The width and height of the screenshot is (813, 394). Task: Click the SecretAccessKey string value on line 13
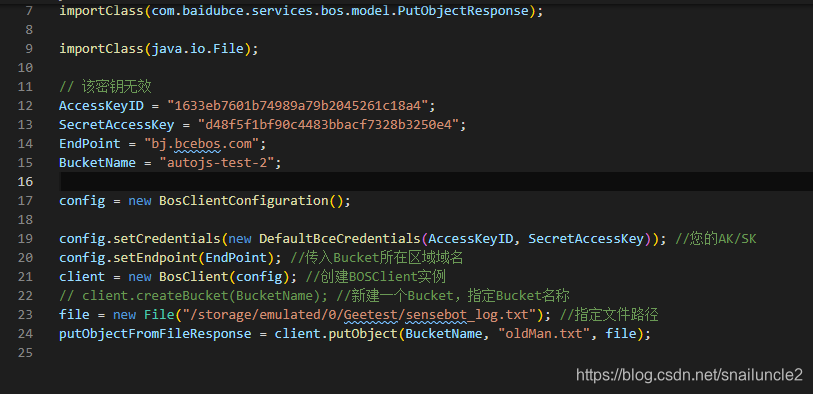pyautogui.click(x=328, y=124)
